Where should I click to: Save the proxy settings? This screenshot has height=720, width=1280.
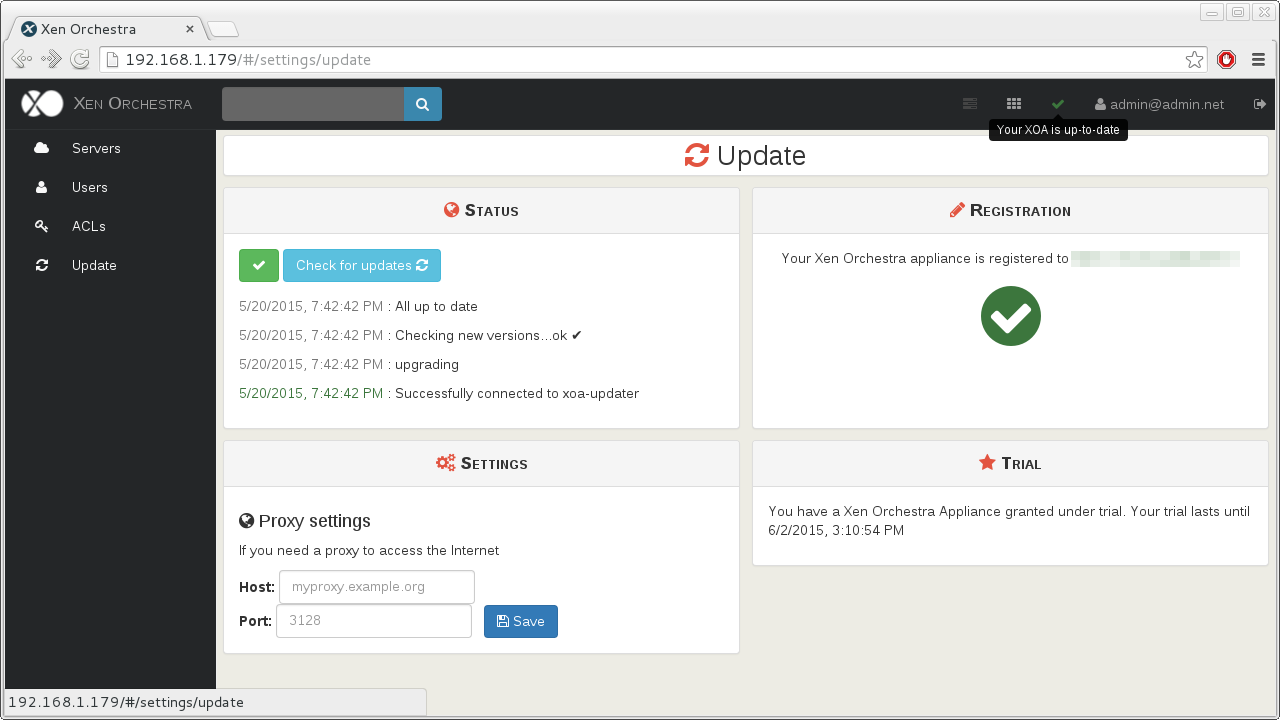tap(521, 621)
